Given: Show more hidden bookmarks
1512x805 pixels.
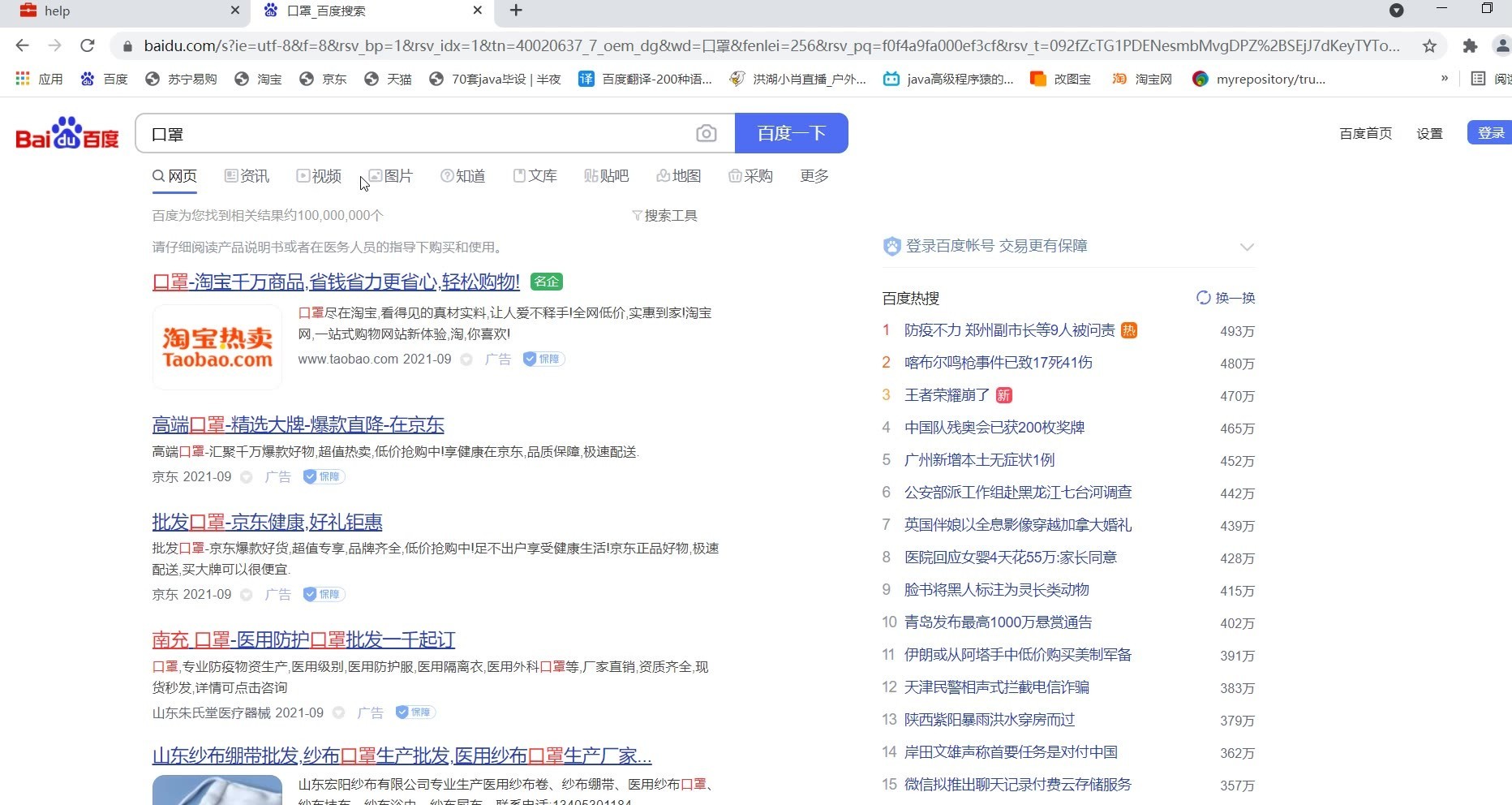Looking at the screenshot, I should [x=1444, y=79].
